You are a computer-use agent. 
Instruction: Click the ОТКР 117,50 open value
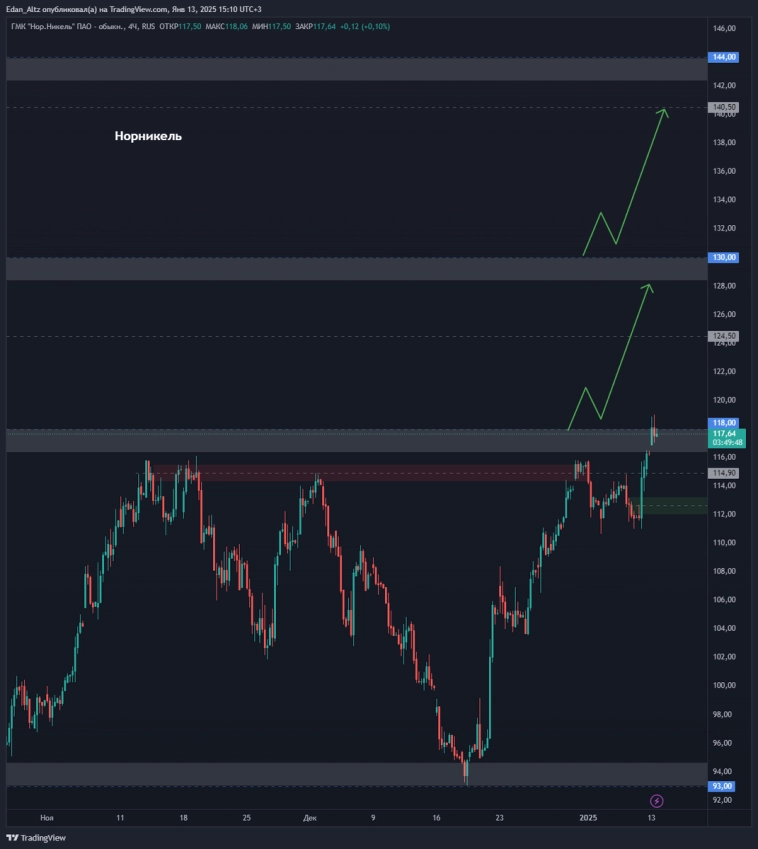tap(180, 27)
